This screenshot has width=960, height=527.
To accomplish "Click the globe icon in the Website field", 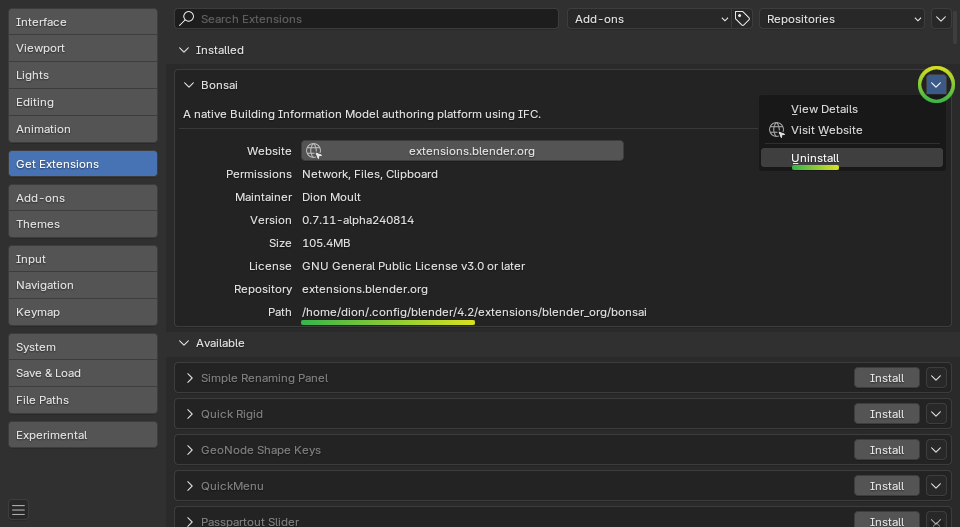I will [x=314, y=151].
